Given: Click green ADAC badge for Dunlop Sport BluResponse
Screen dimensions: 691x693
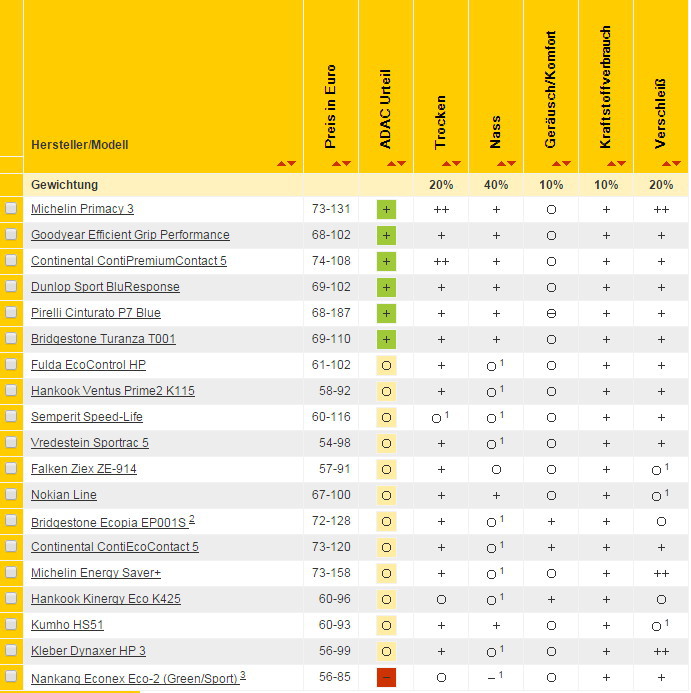Looking at the screenshot, I should tap(386, 287).
